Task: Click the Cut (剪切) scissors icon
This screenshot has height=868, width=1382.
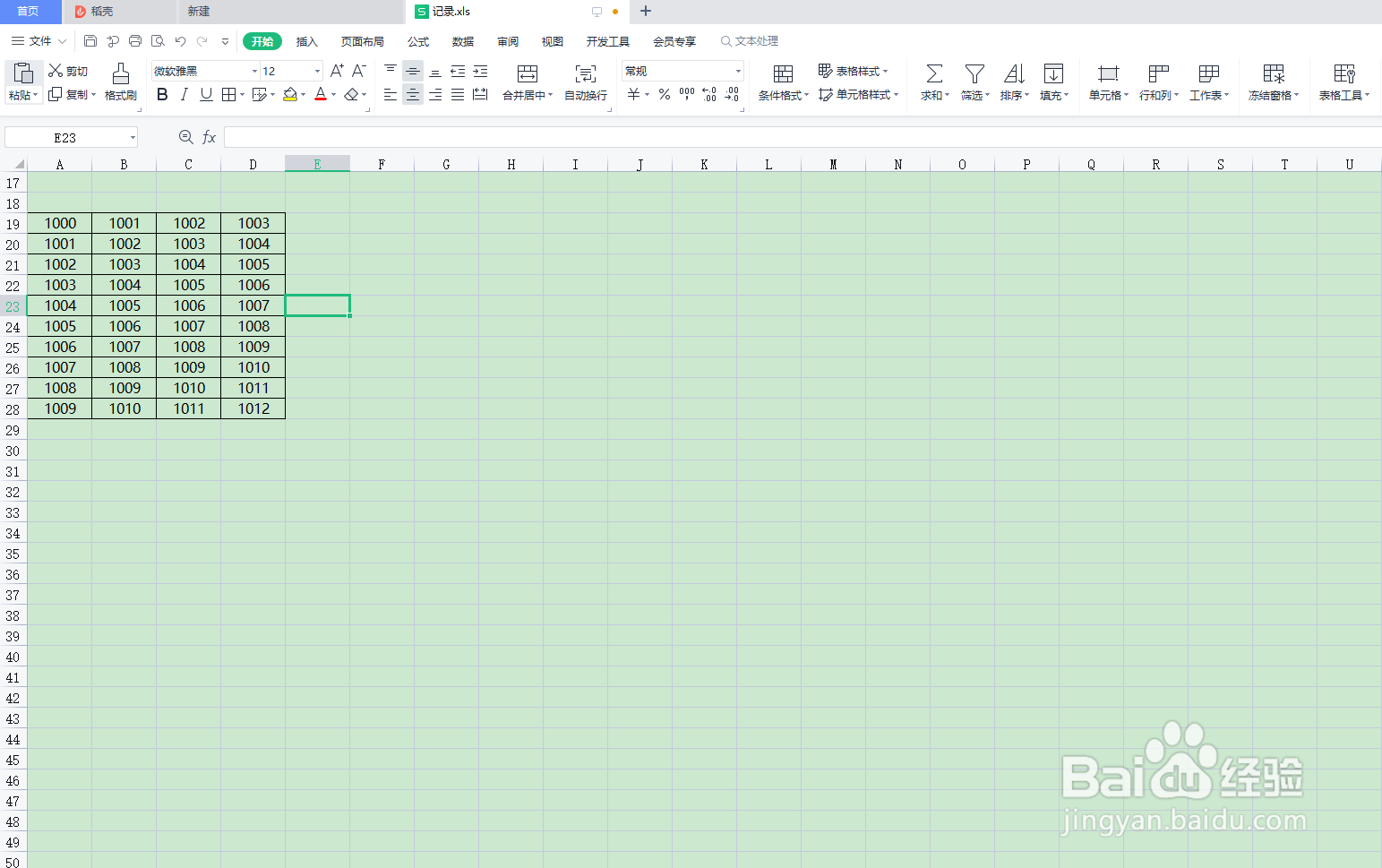Action: coord(56,71)
